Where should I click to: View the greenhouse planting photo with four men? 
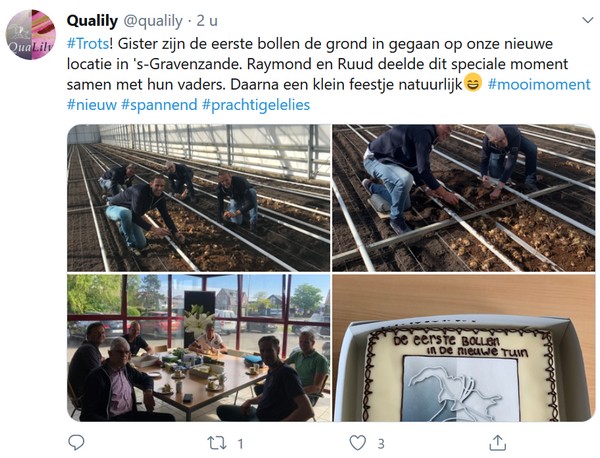point(199,198)
